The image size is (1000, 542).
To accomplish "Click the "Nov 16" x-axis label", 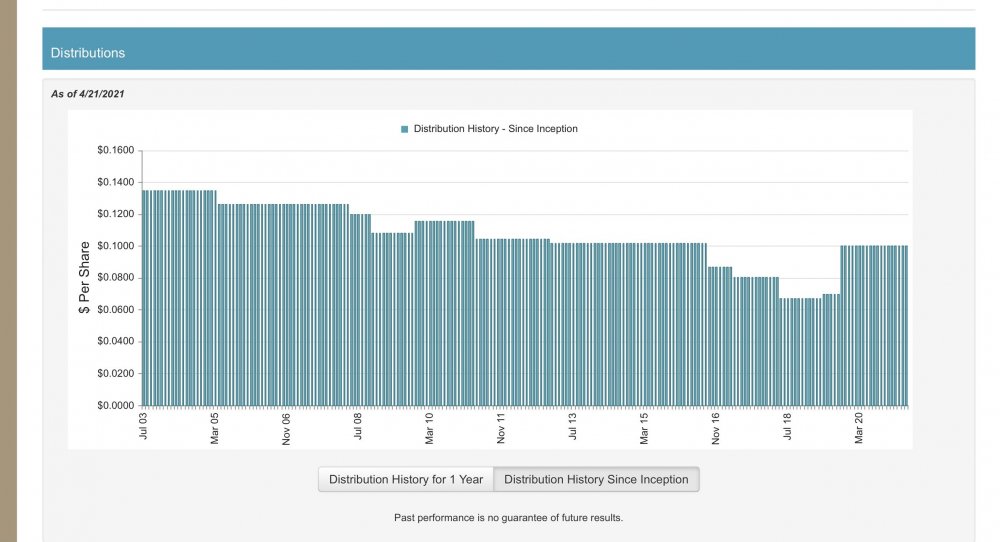I will 716,427.
